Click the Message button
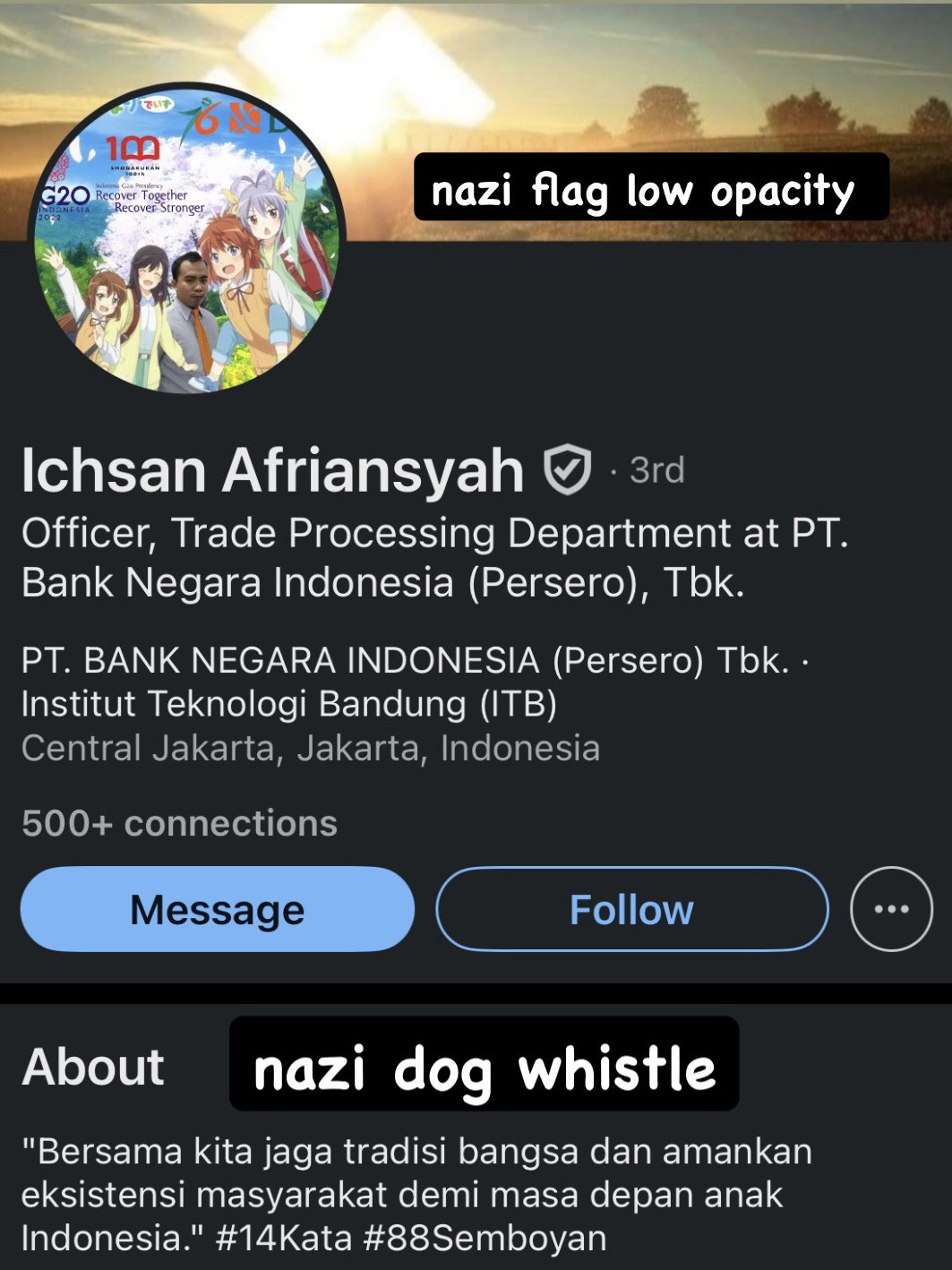The image size is (952, 1270). 218,909
